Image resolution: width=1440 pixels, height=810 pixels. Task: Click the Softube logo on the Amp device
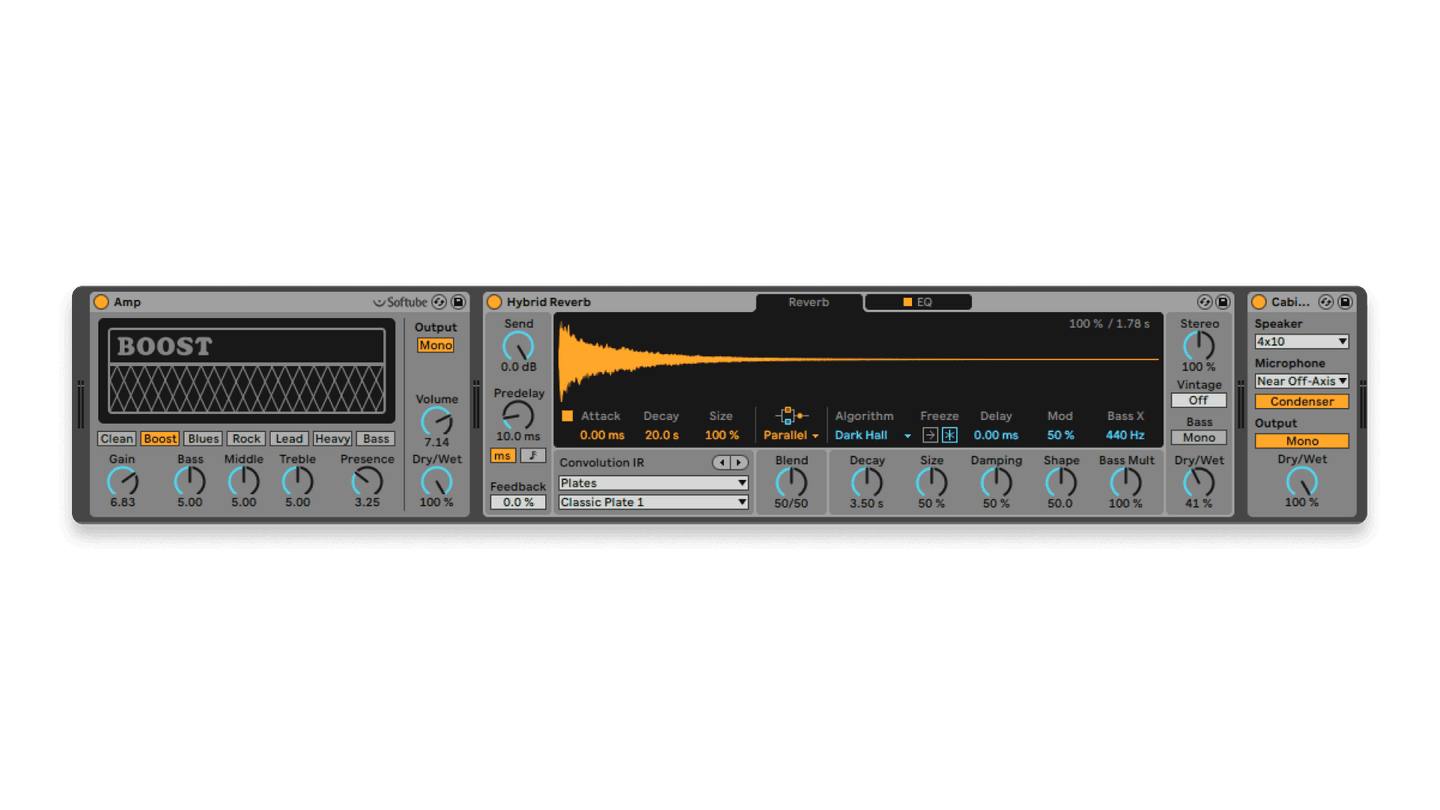click(399, 301)
